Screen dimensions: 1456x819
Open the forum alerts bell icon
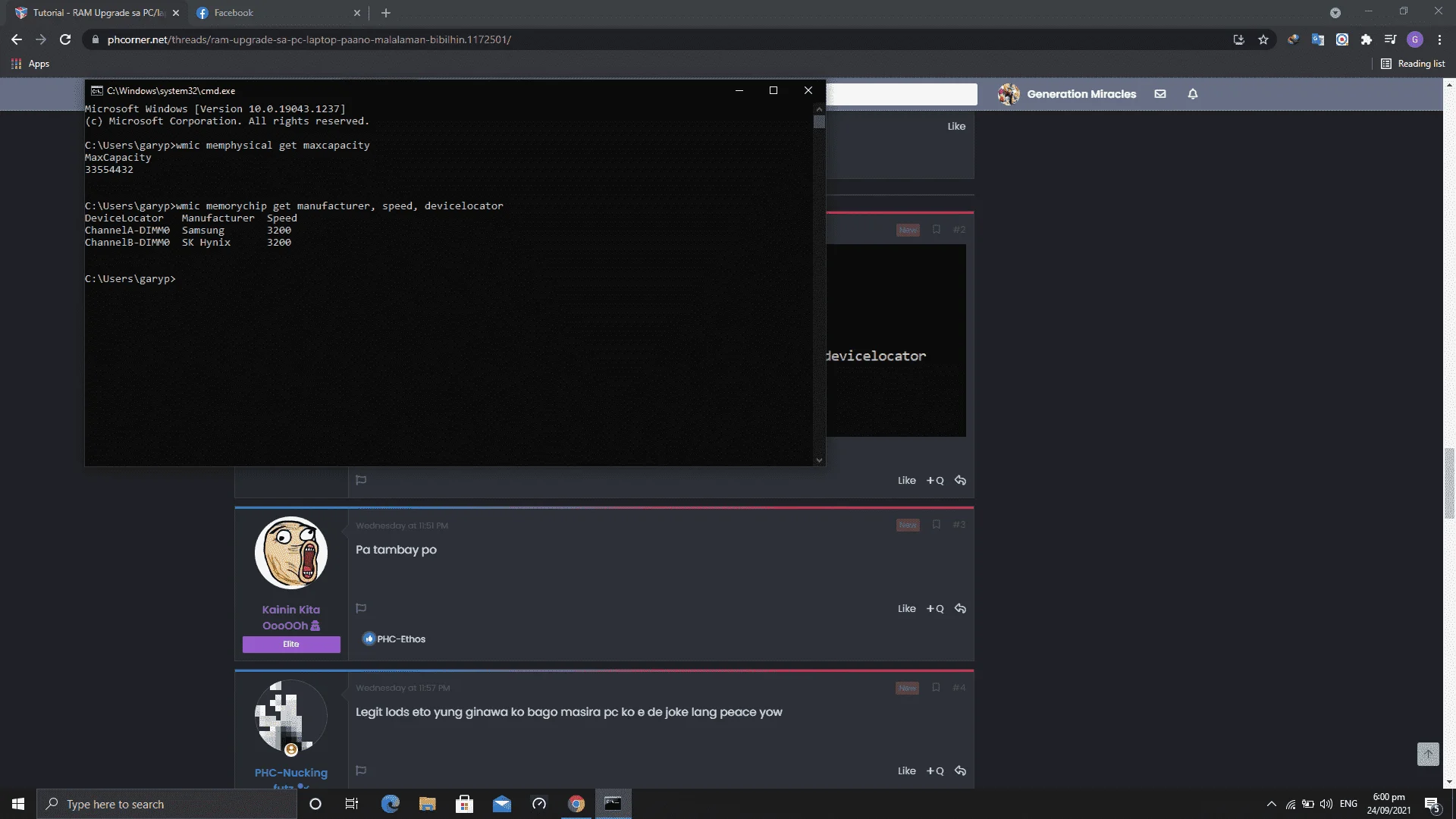pos(1193,94)
